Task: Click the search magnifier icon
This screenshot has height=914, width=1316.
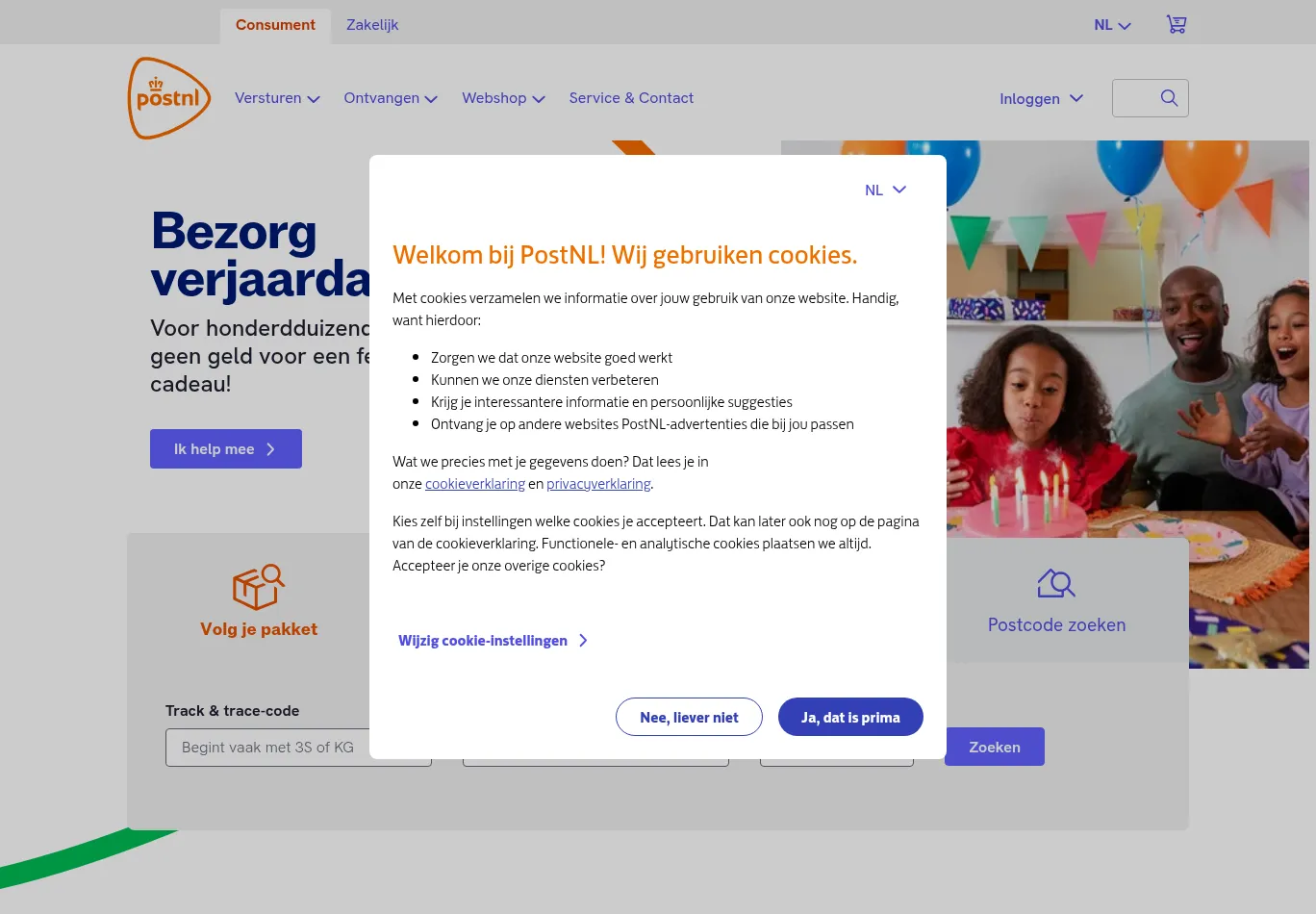Action: tap(1169, 98)
